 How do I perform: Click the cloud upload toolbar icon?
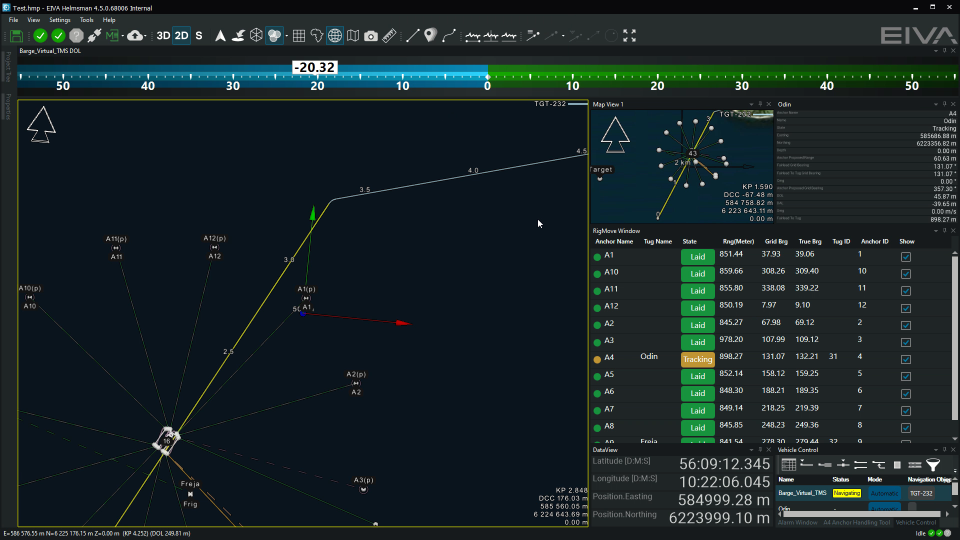point(135,36)
